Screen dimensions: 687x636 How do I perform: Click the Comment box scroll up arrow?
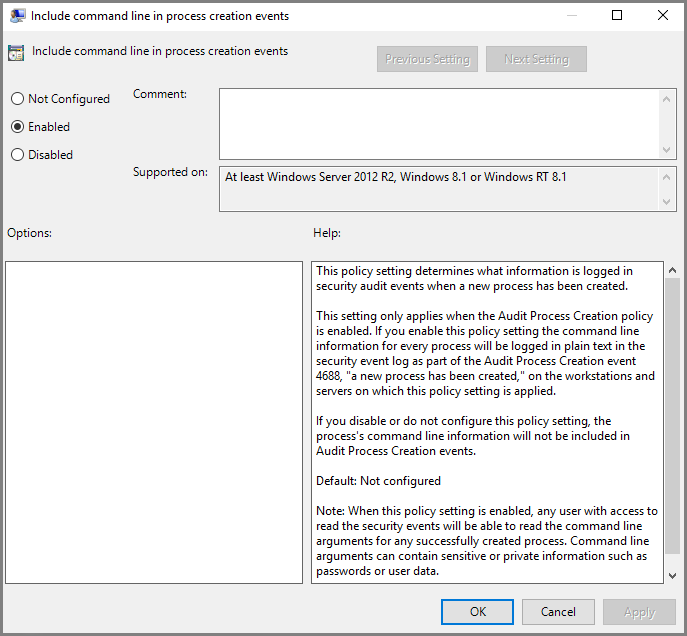(668, 97)
